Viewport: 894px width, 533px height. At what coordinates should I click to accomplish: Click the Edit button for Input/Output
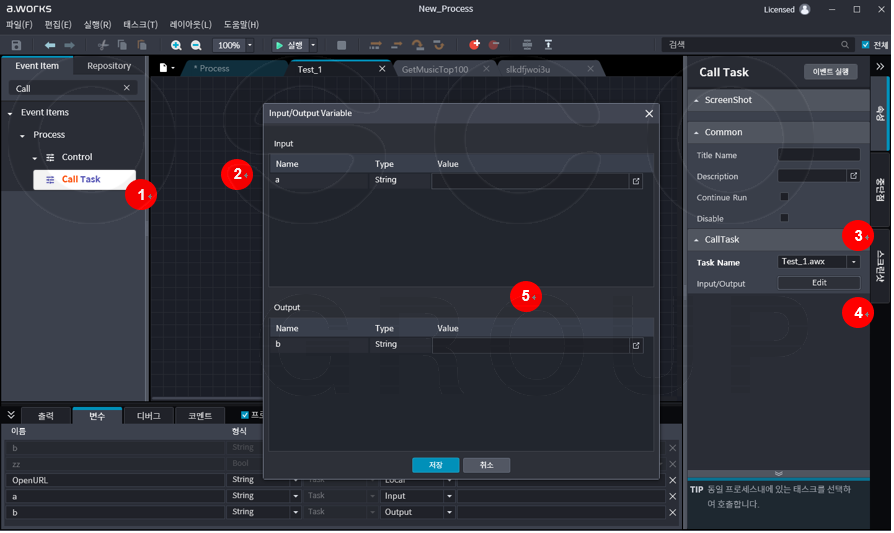click(818, 283)
